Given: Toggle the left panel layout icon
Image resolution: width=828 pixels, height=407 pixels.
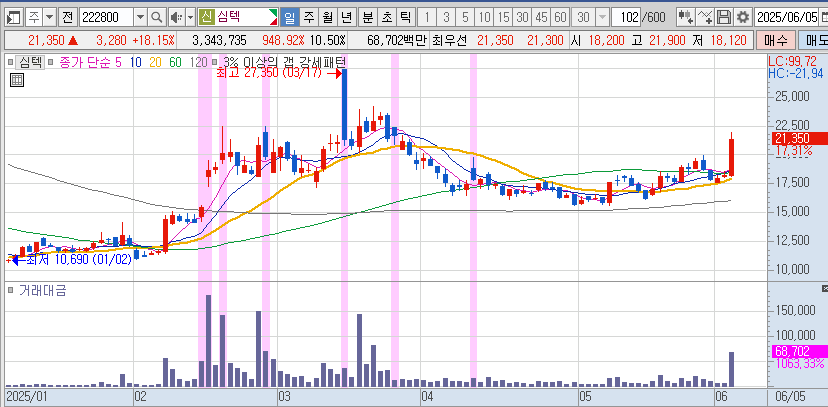Looking at the screenshot, I should click(x=14, y=18).
